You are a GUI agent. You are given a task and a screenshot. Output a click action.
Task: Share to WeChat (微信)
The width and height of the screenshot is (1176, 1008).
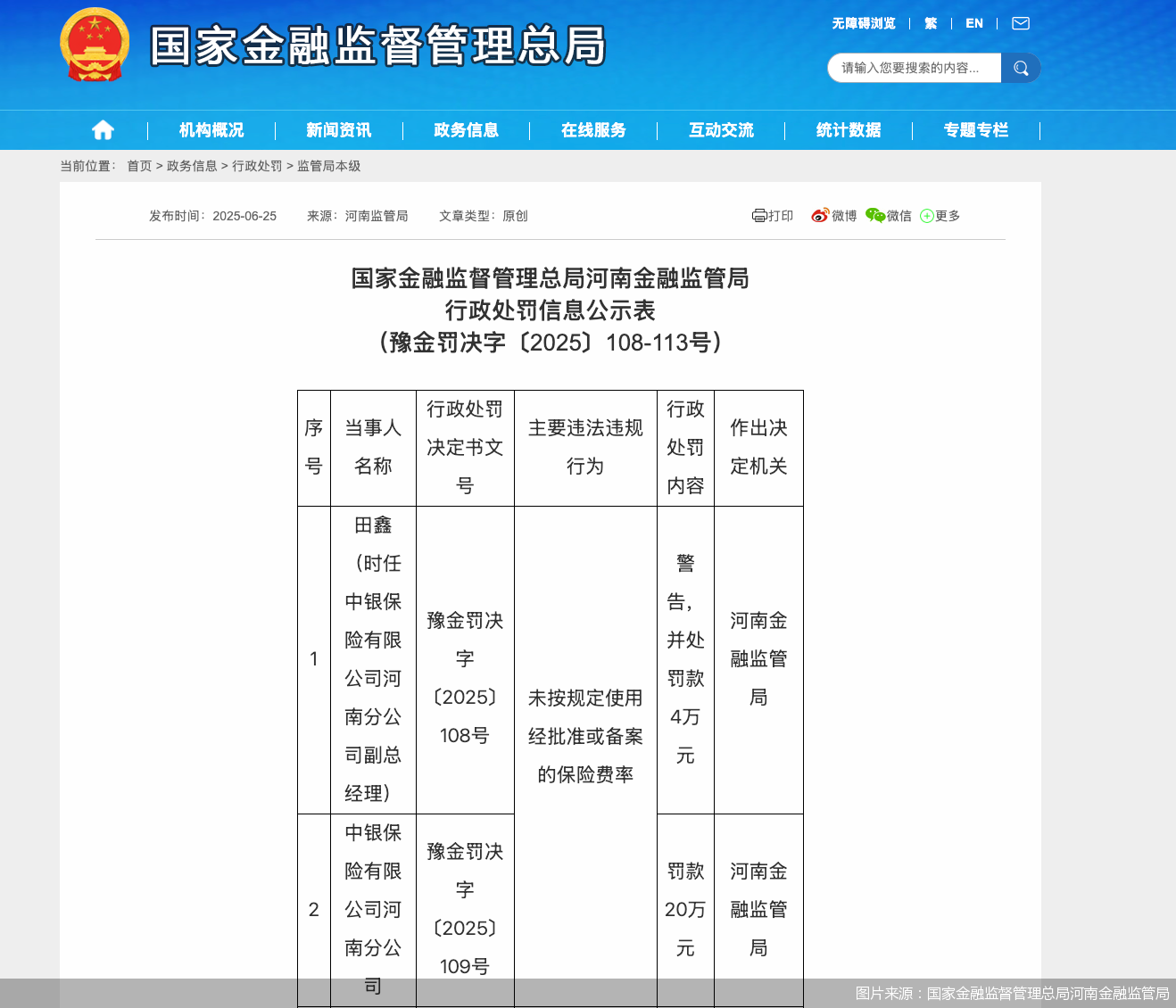tap(889, 216)
